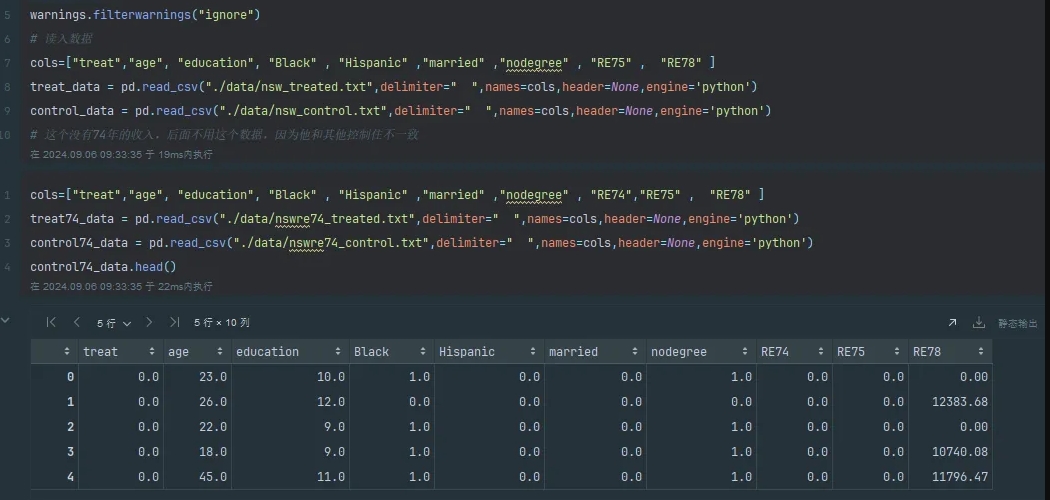The height and width of the screenshot is (500, 1050).
Task: Sort by the Hispanic column sort arrows
Action: click(x=532, y=351)
